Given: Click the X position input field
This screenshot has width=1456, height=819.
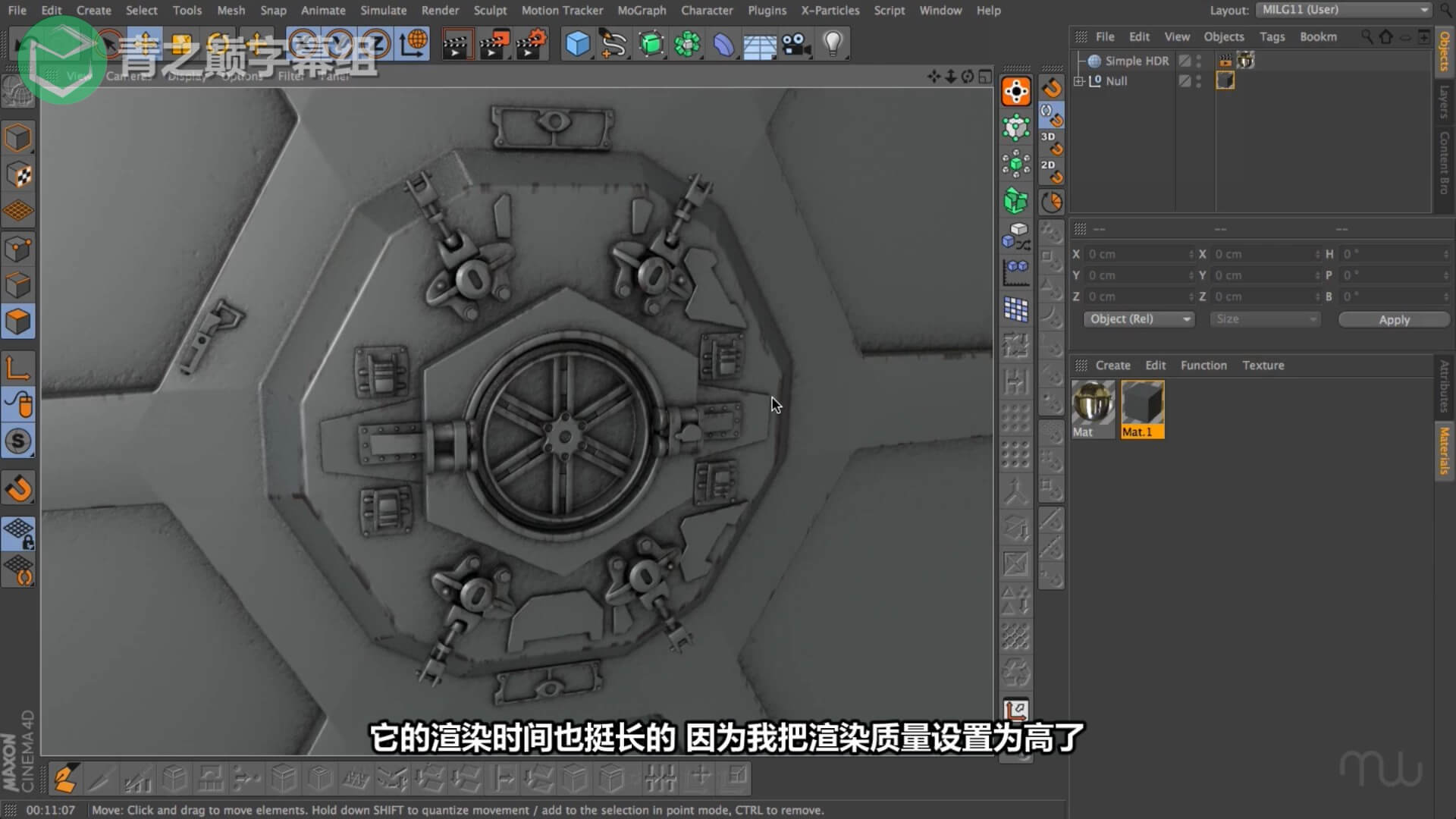Looking at the screenshot, I should click(1136, 254).
